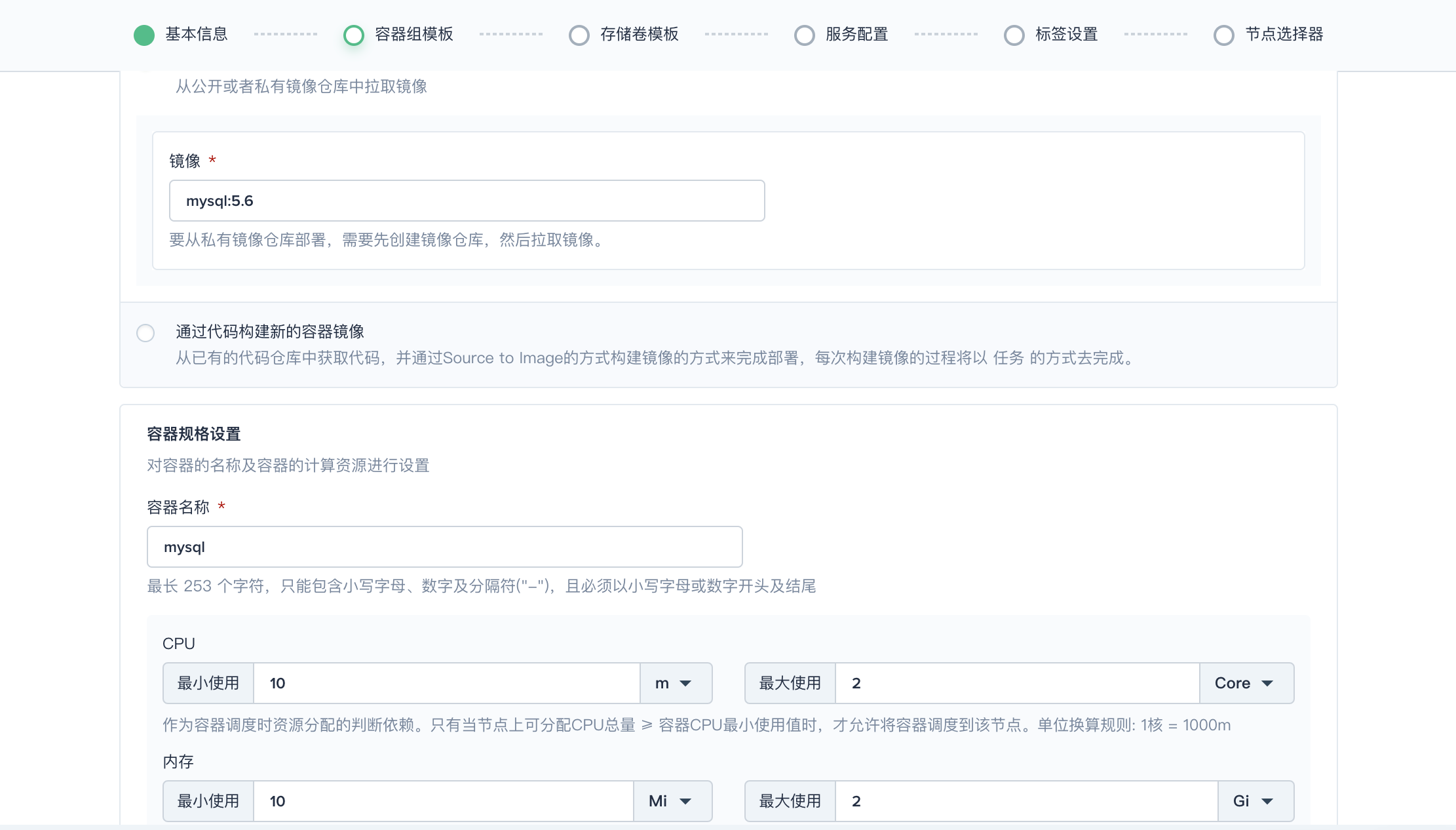Click the 镜像 input with mysql:5.6

(x=467, y=201)
